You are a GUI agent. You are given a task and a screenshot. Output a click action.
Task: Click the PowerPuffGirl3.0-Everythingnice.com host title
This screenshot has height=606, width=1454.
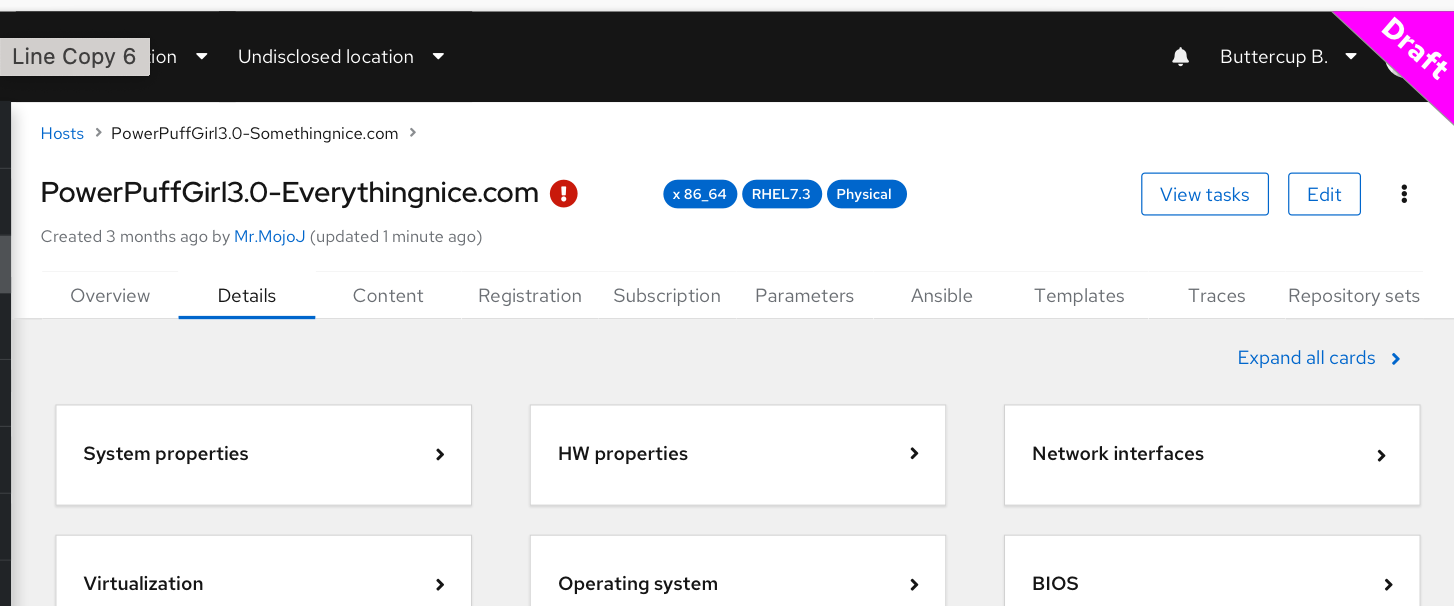[290, 193]
